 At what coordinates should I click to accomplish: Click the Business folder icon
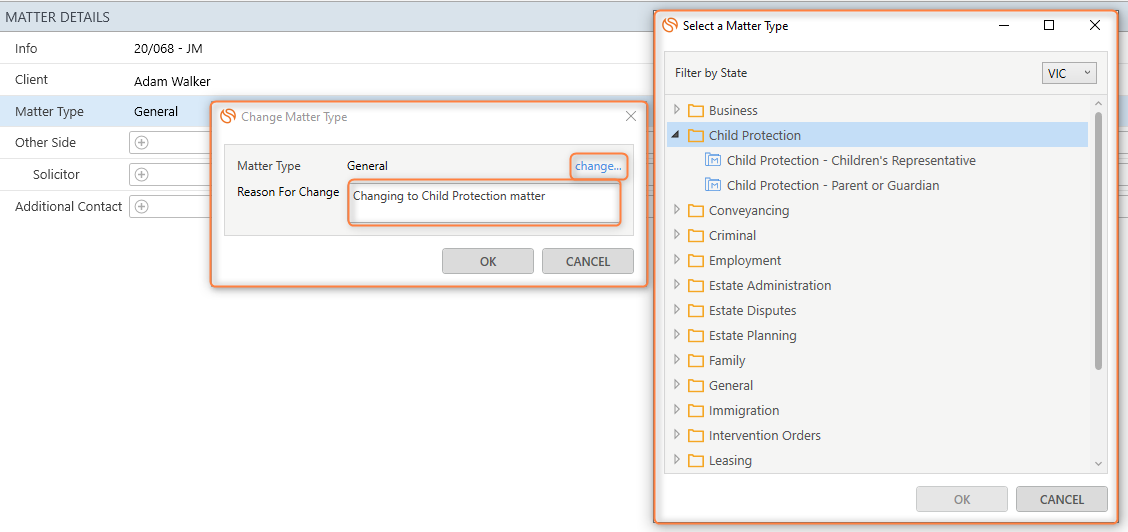click(696, 110)
